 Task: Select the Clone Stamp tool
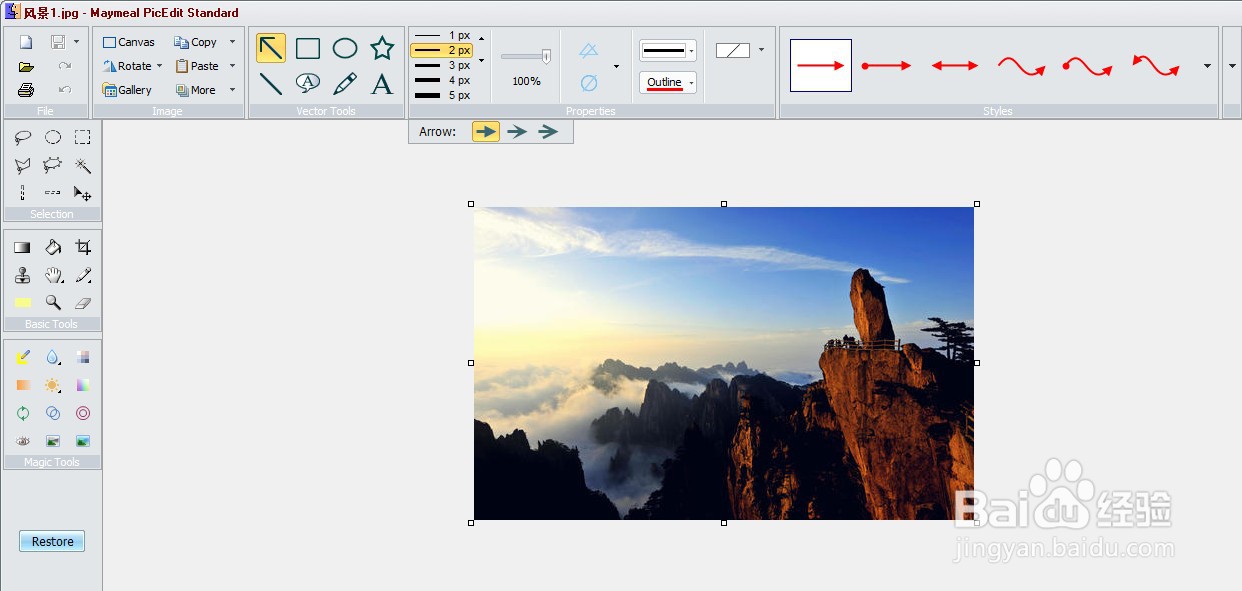tap(22, 275)
